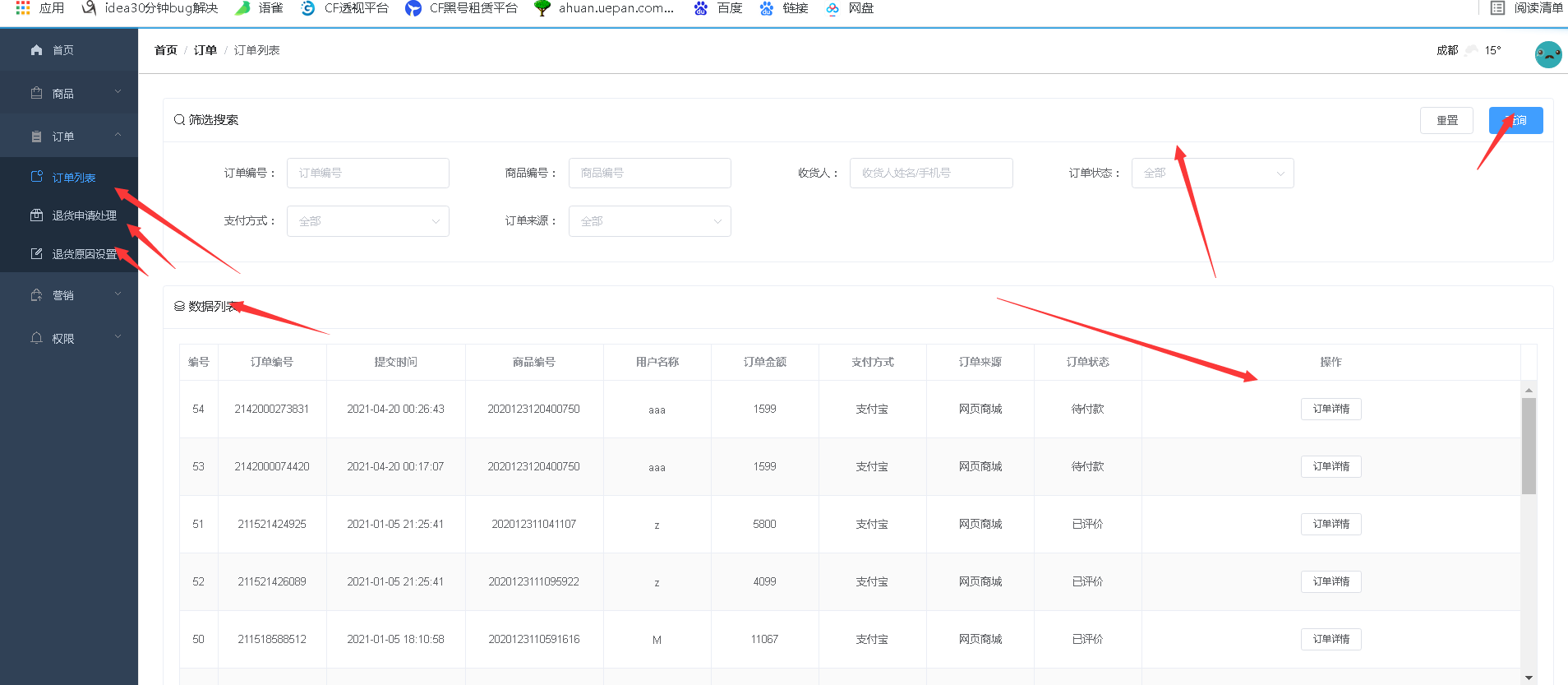The image size is (1568, 685).
Task: Click the search magnifier icon by 筛选搜索
Action: (179, 120)
